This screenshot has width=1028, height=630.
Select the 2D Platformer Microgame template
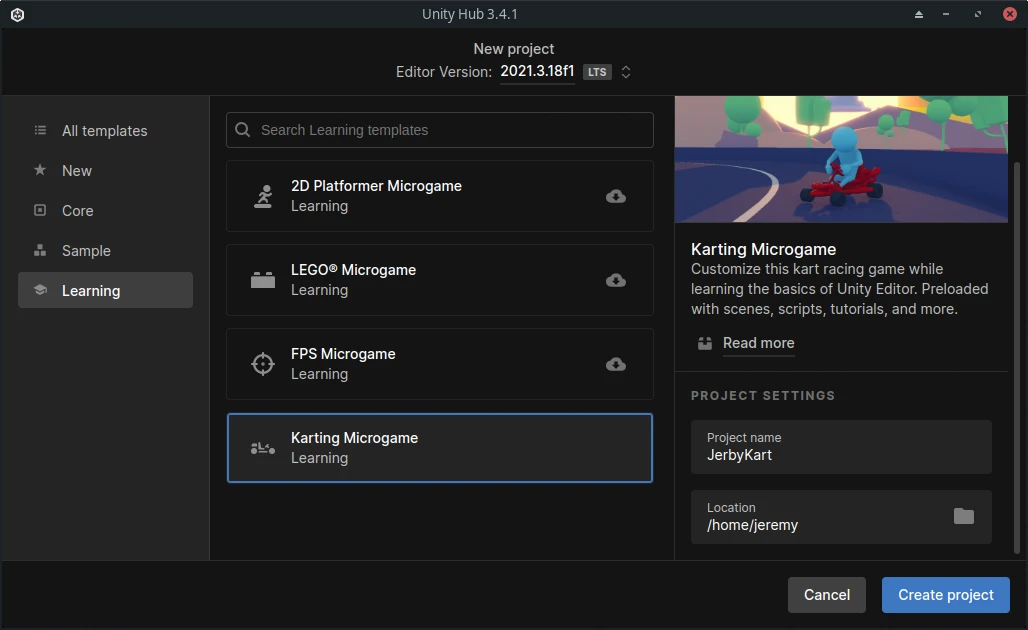click(440, 196)
